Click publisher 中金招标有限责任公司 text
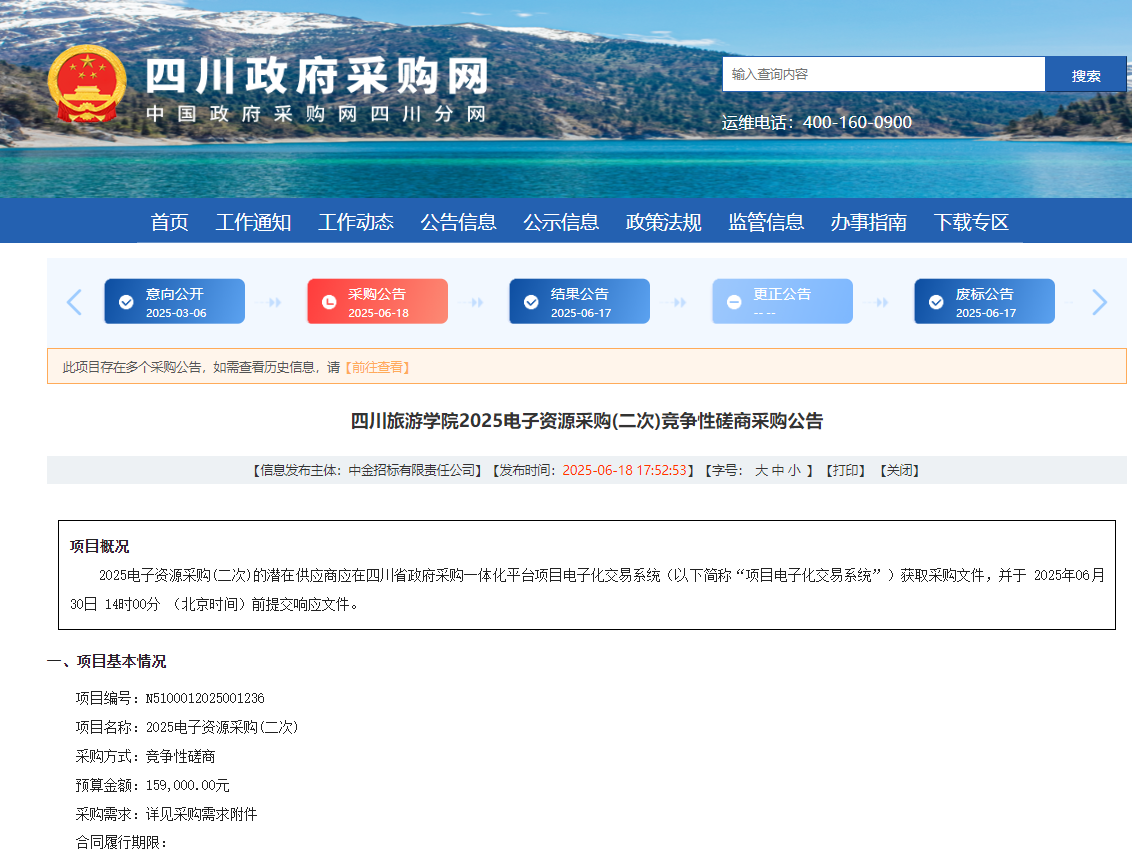 (x=412, y=470)
